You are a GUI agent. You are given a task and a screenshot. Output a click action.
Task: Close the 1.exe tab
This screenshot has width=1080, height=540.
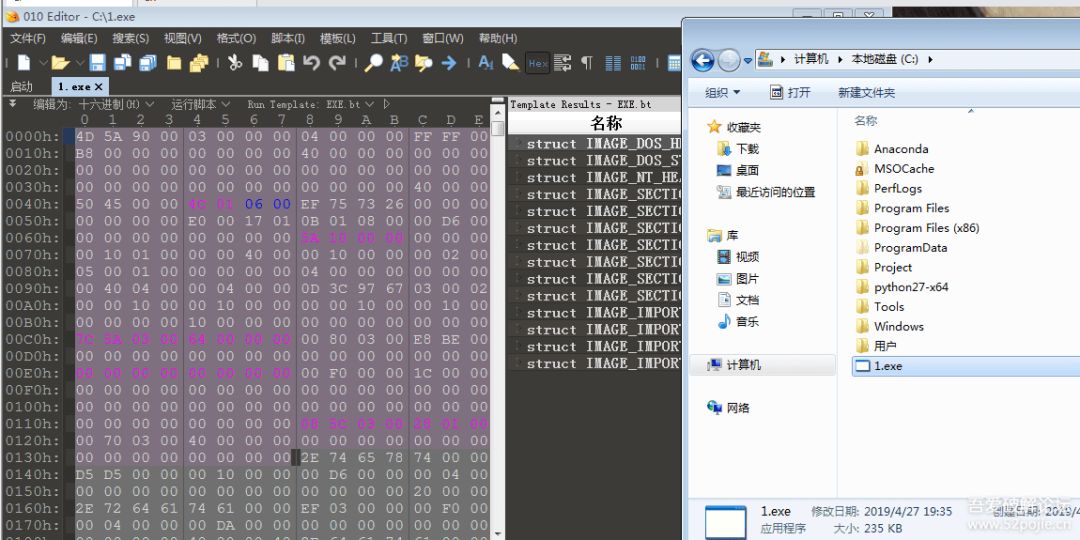click(98, 87)
